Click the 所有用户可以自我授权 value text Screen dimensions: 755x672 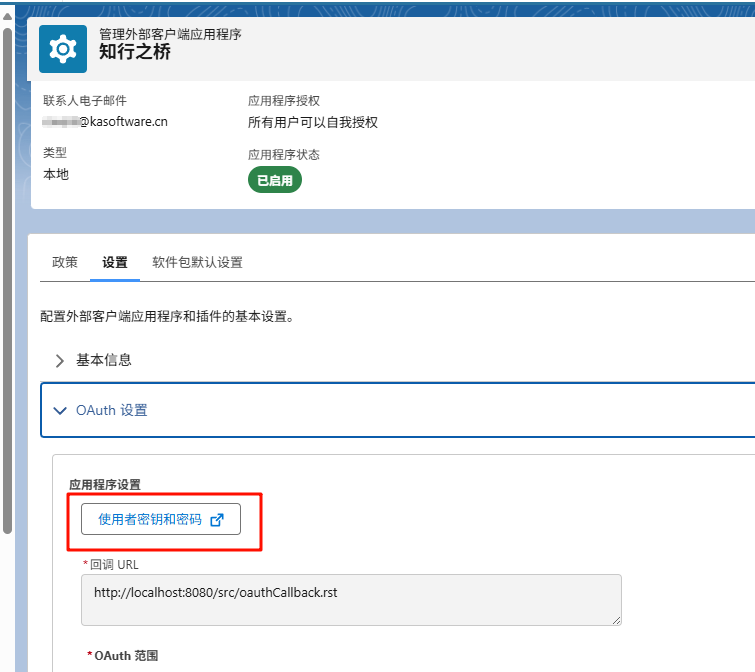point(313,122)
